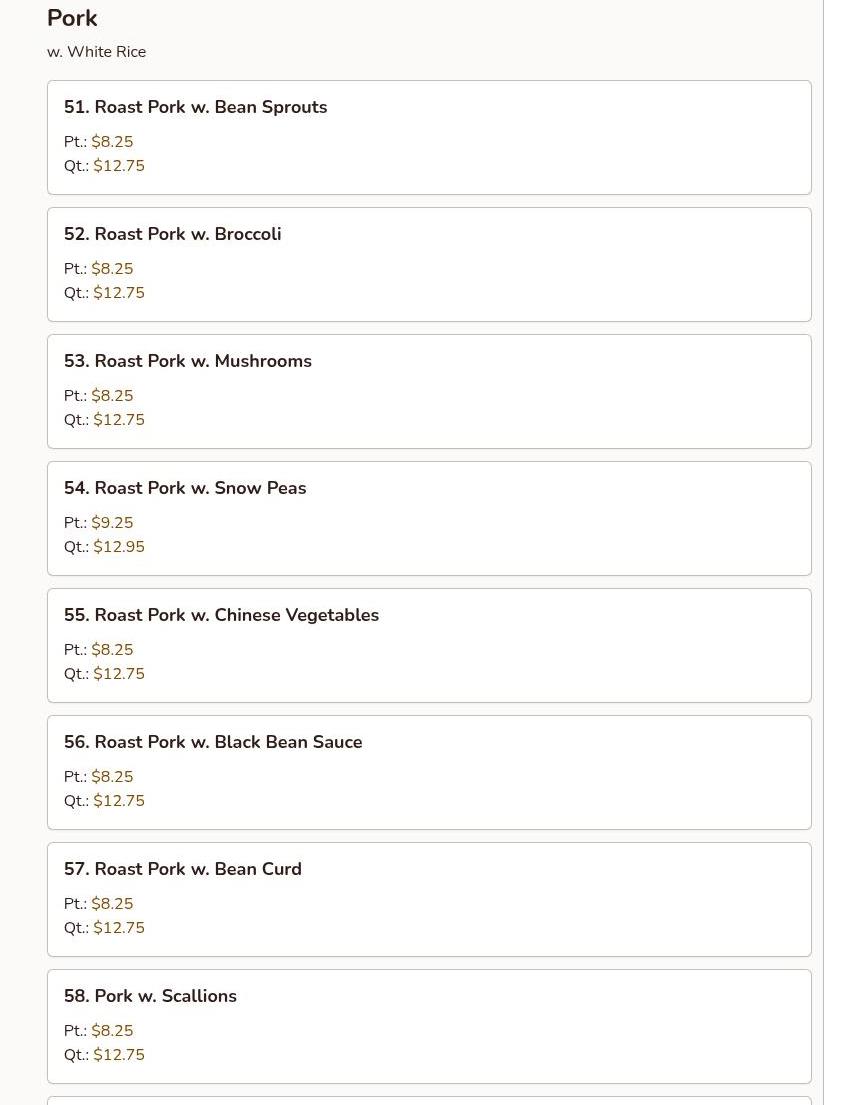Screen dimensions: 844x1105
Task: Select quart price of Black Bean Sauce pork
Action: pyautogui.click(x=119, y=801)
